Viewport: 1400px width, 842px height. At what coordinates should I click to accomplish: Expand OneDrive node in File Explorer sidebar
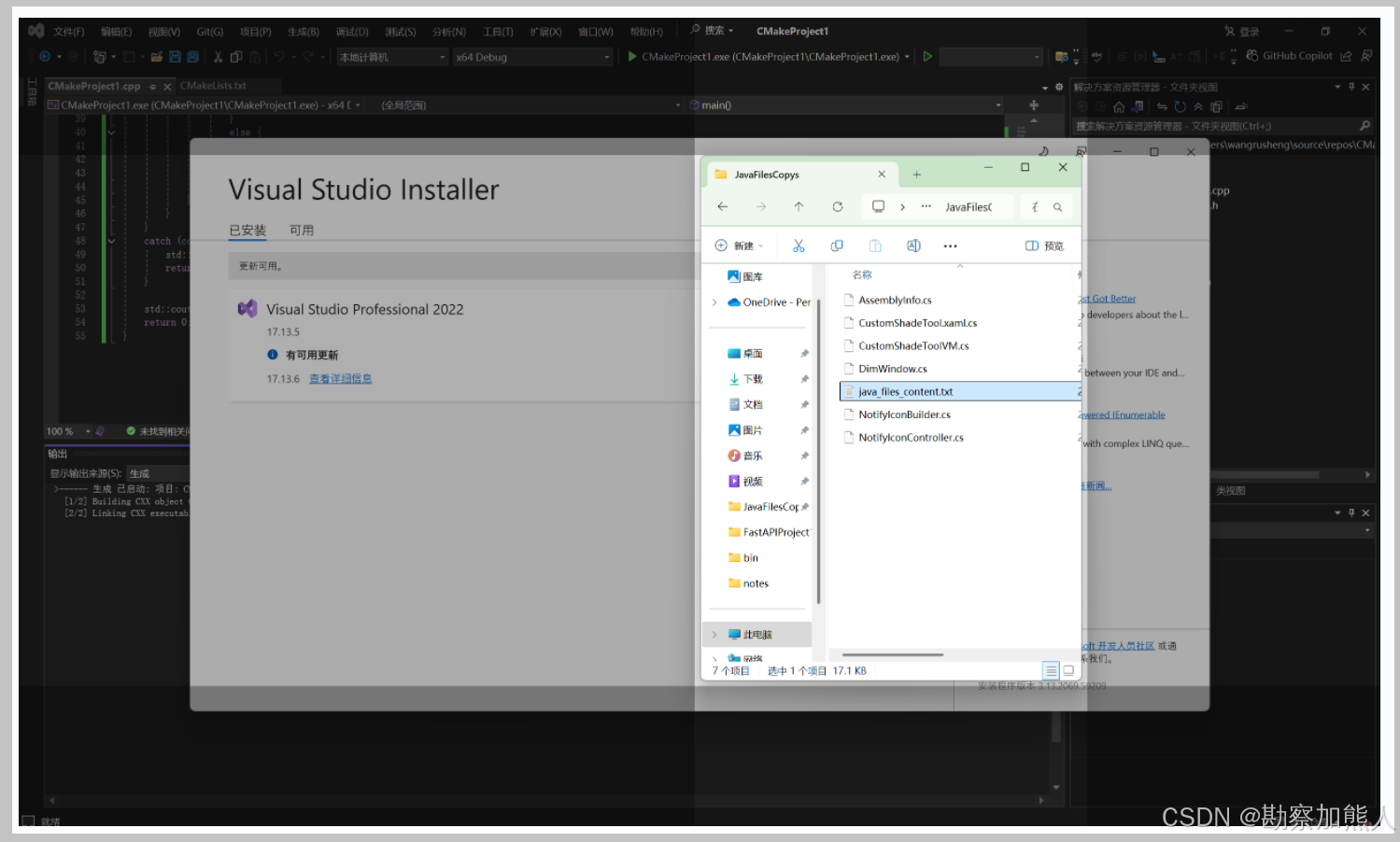click(714, 302)
